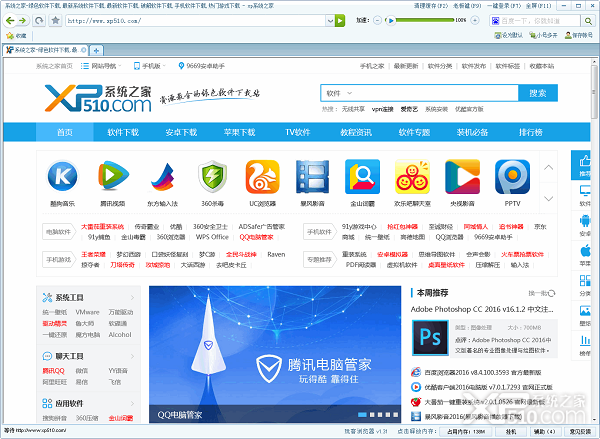
Task: Click the WPS Office link
Action: tap(212, 237)
